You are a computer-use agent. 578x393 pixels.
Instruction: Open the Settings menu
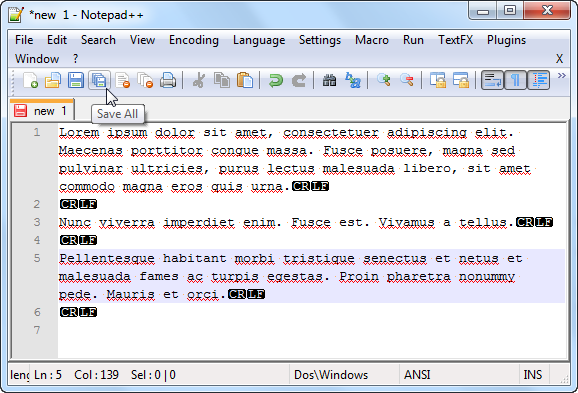(x=320, y=40)
